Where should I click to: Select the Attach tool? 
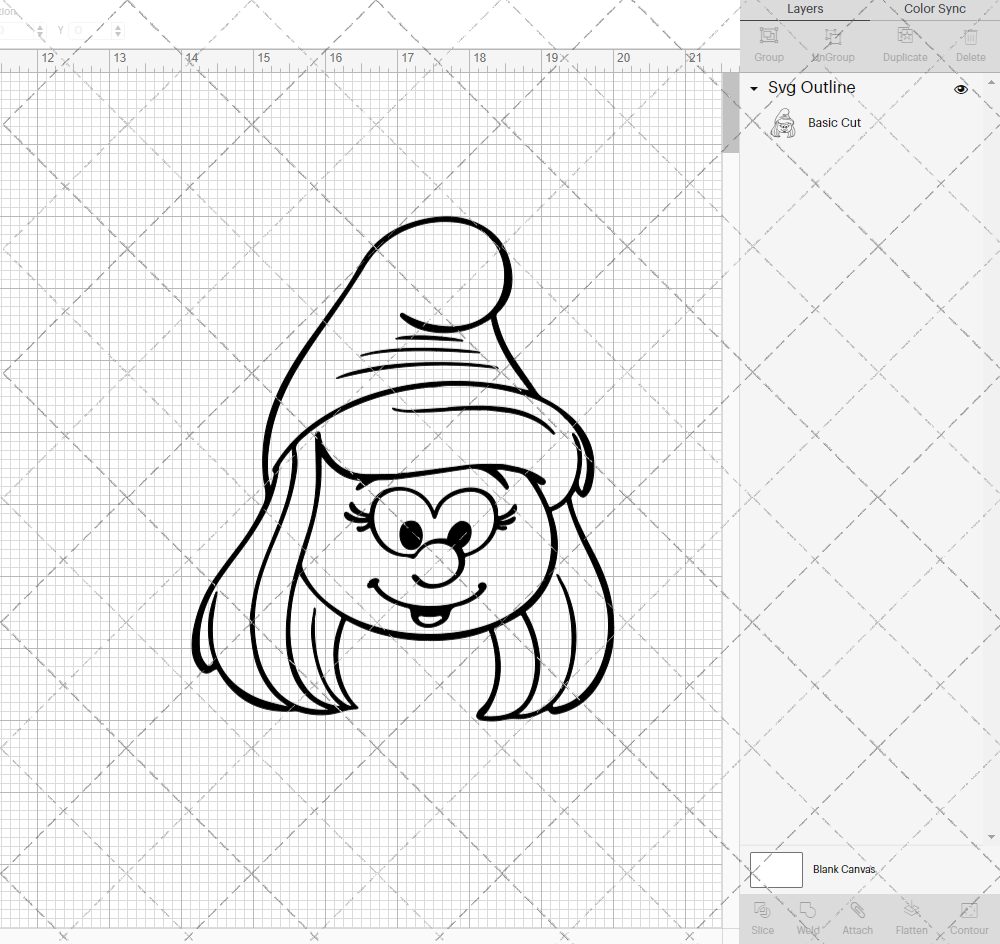pos(857,912)
